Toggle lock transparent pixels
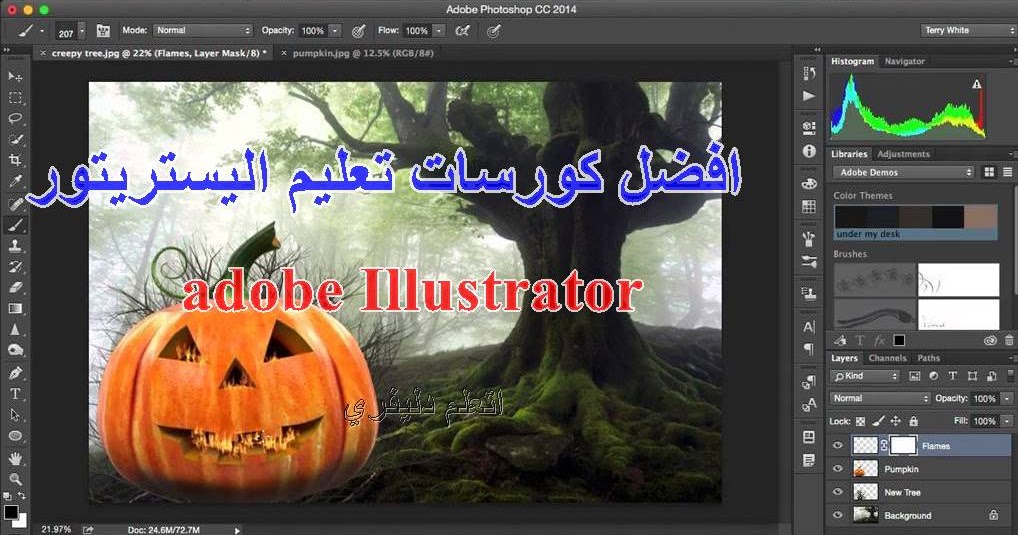This screenshot has height=535, width=1018. 860,421
